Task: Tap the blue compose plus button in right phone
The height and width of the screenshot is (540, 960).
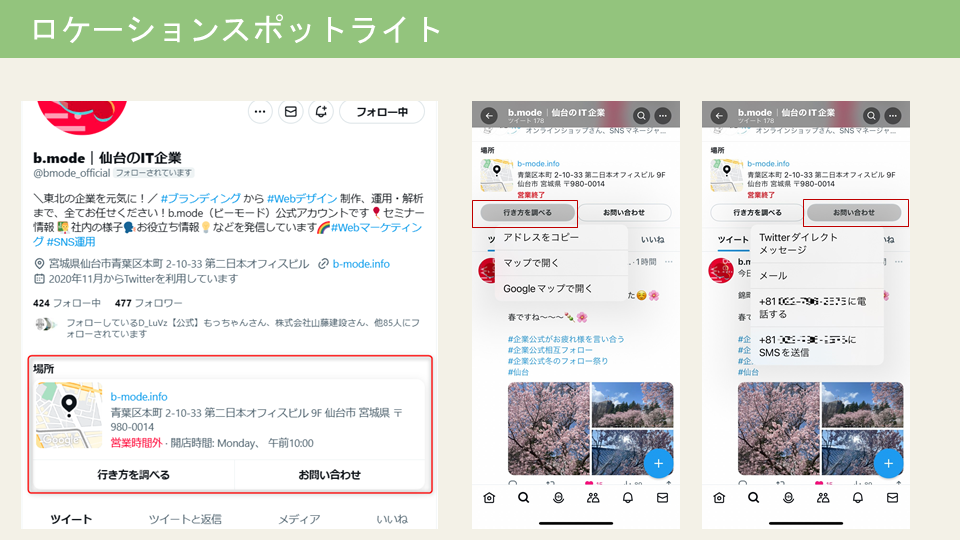Action: (x=888, y=463)
